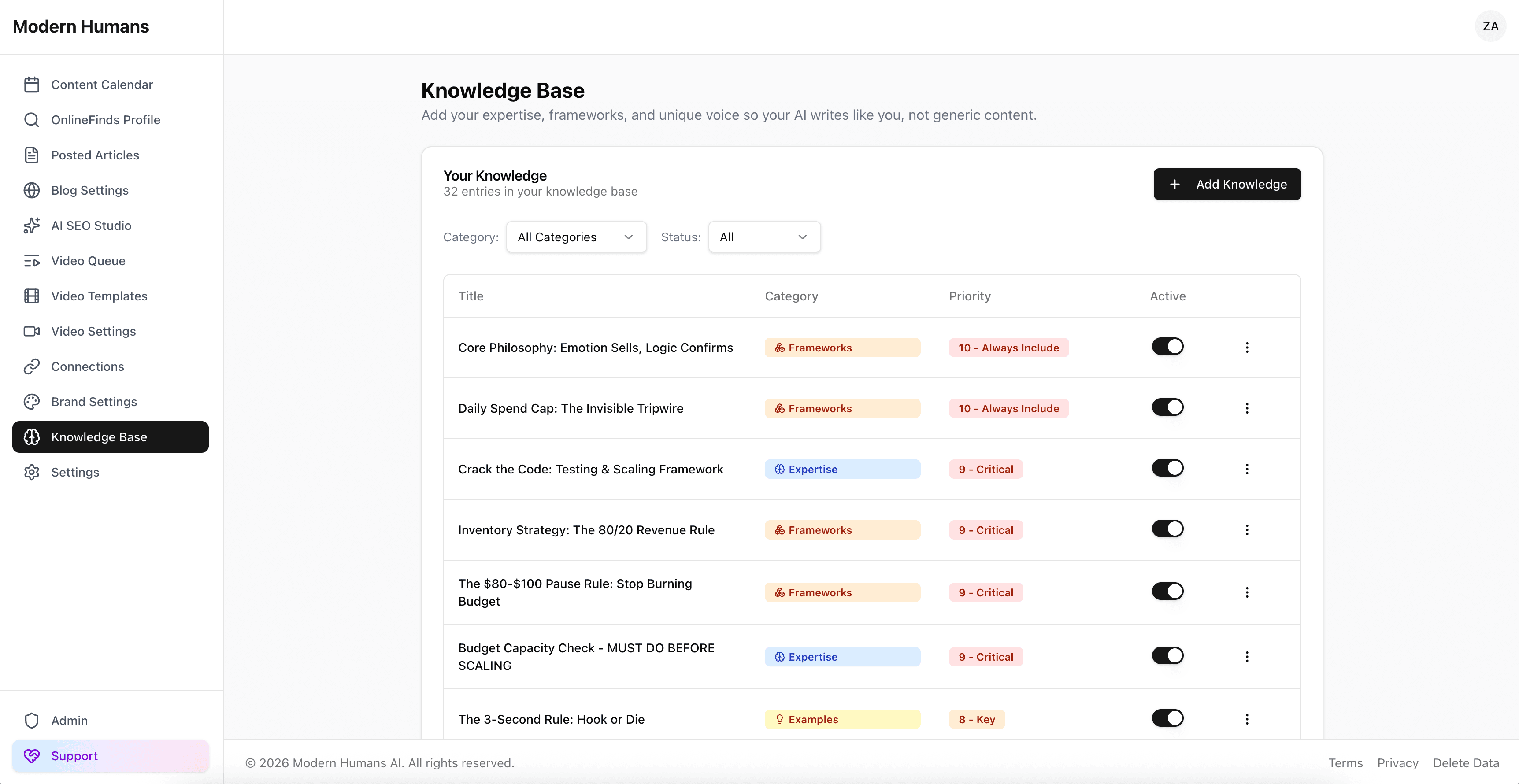Click the Video Queue list icon

pos(32,261)
